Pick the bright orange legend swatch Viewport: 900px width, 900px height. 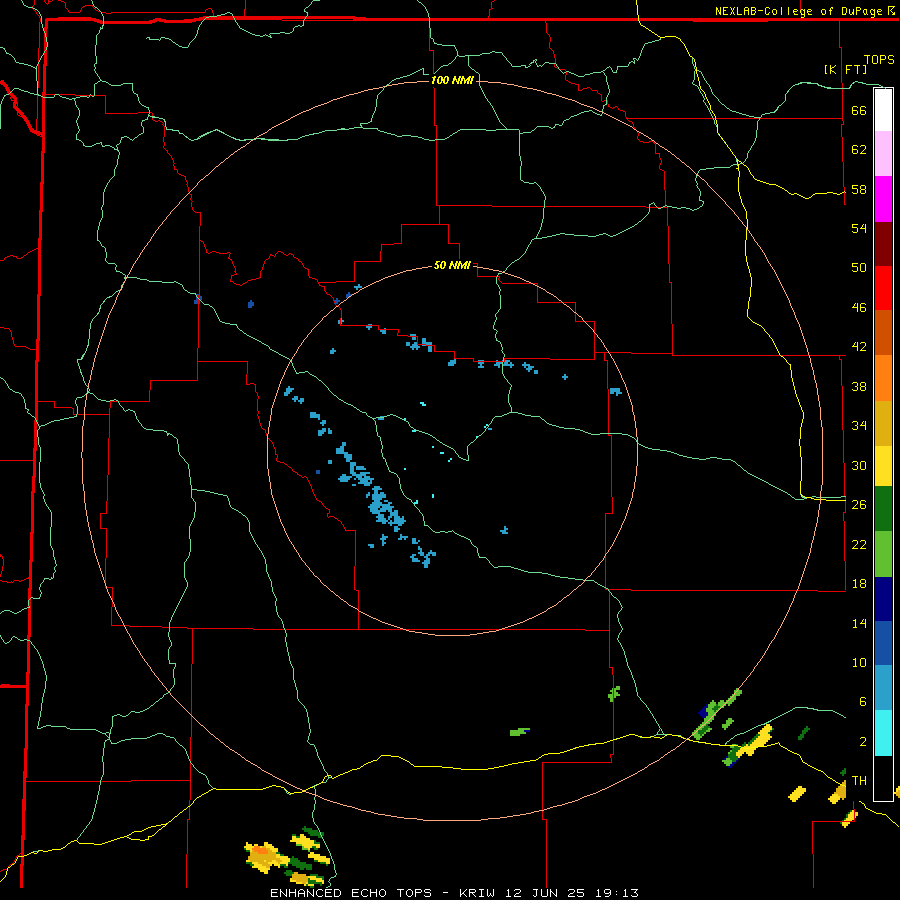pos(883,378)
